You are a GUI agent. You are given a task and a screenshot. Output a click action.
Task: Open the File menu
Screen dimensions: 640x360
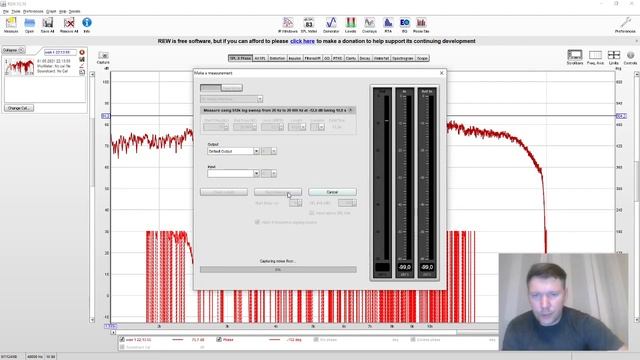tap(6, 11)
